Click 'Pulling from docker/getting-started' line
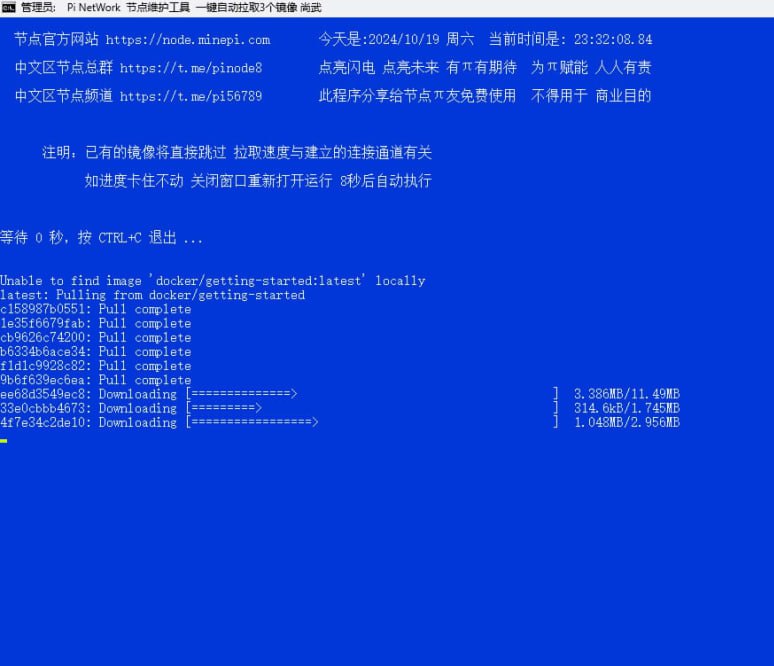Viewport: 774px width, 666px height. click(152, 295)
